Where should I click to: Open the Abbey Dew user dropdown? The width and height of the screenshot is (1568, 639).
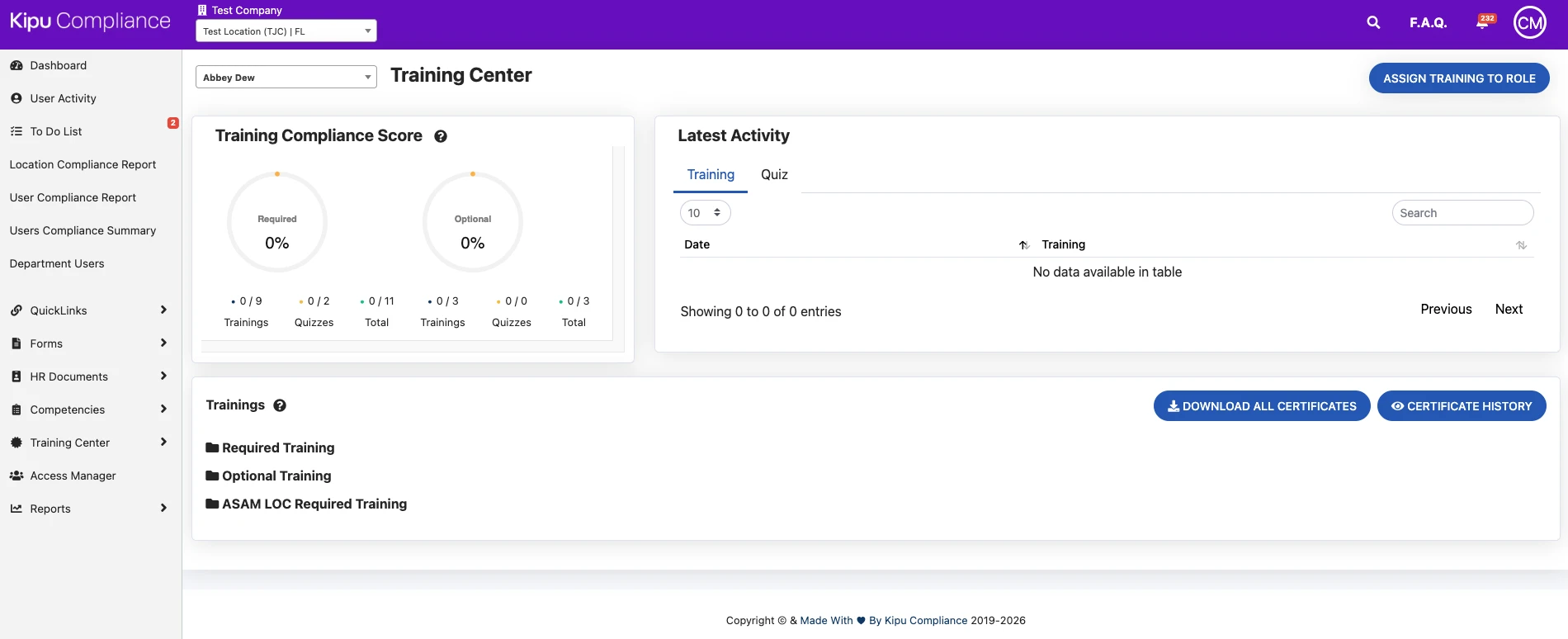point(286,78)
